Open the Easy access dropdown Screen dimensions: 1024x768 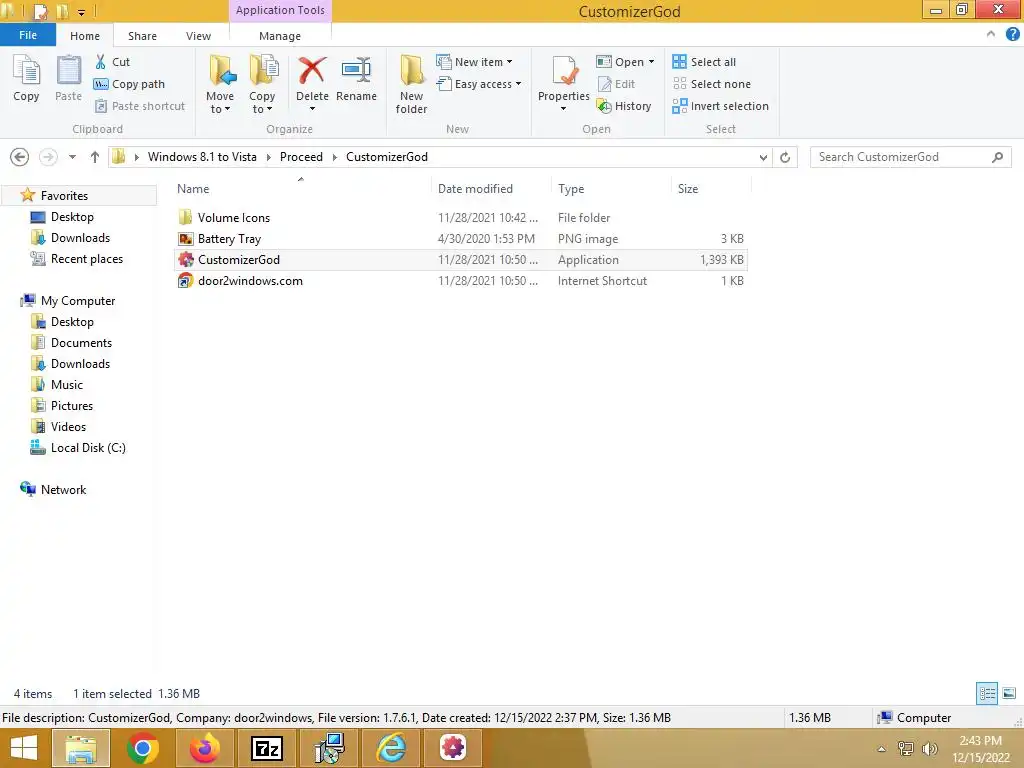click(479, 84)
